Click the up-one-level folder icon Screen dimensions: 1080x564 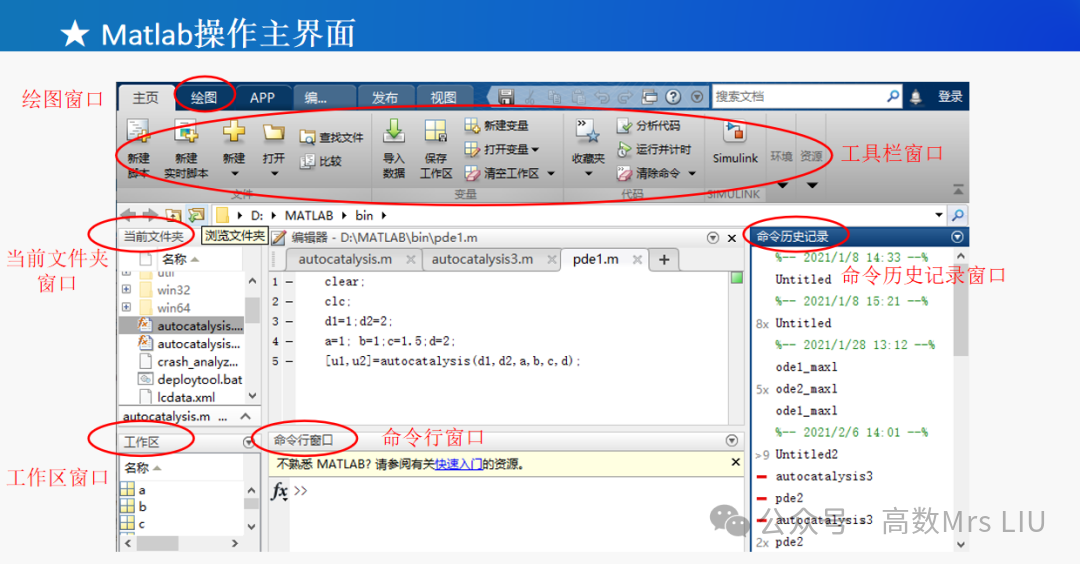[x=173, y=215]
